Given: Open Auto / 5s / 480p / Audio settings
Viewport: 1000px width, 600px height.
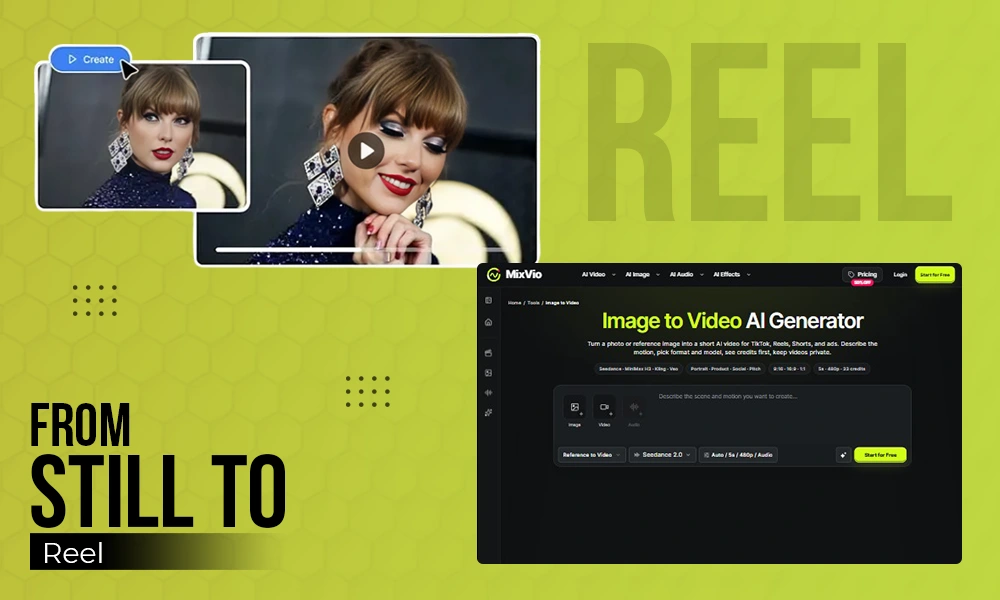Looking at the screenshot, I should [x=739, y=455].
